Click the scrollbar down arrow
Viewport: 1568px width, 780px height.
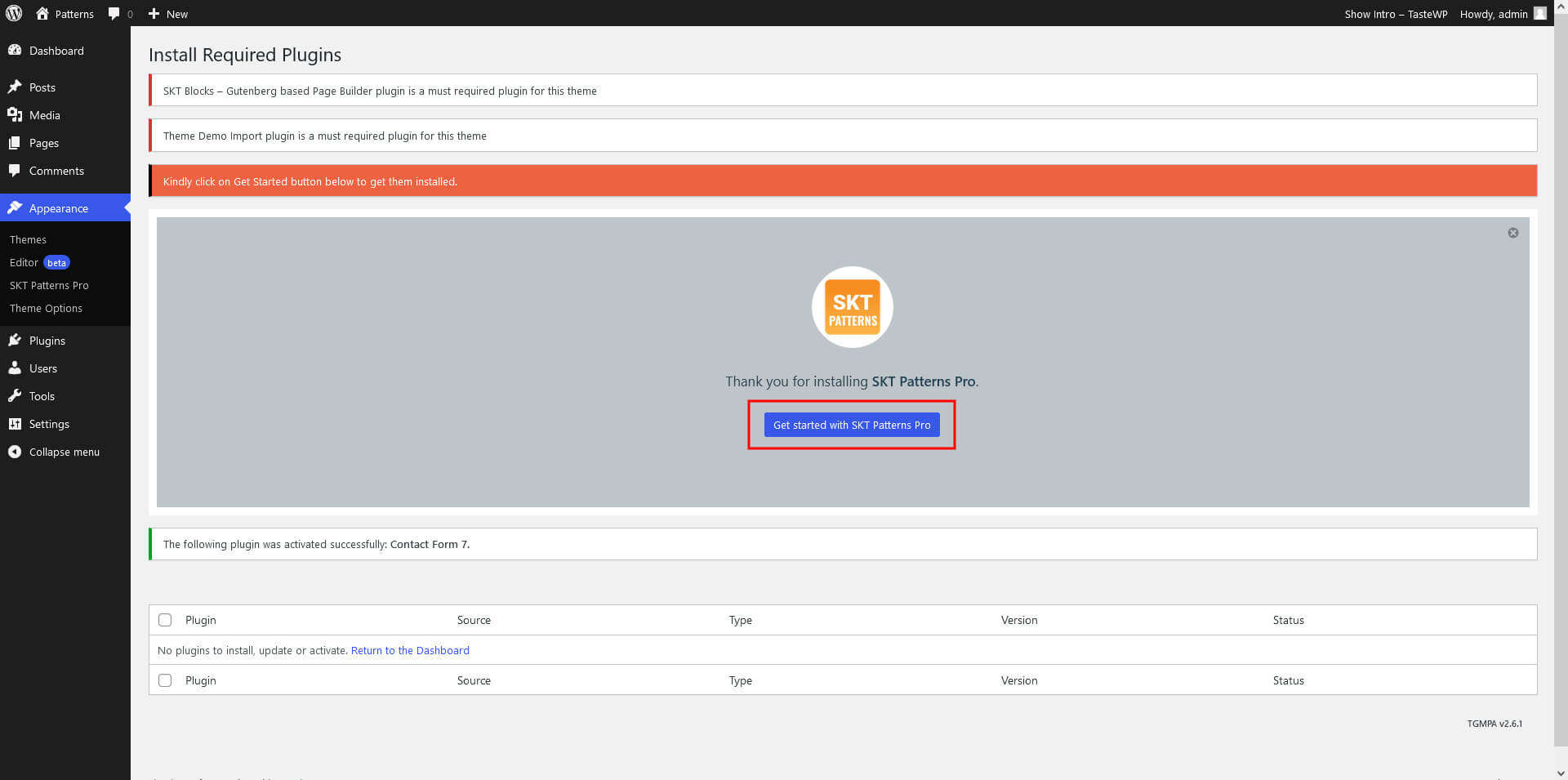pos(1561,773)
